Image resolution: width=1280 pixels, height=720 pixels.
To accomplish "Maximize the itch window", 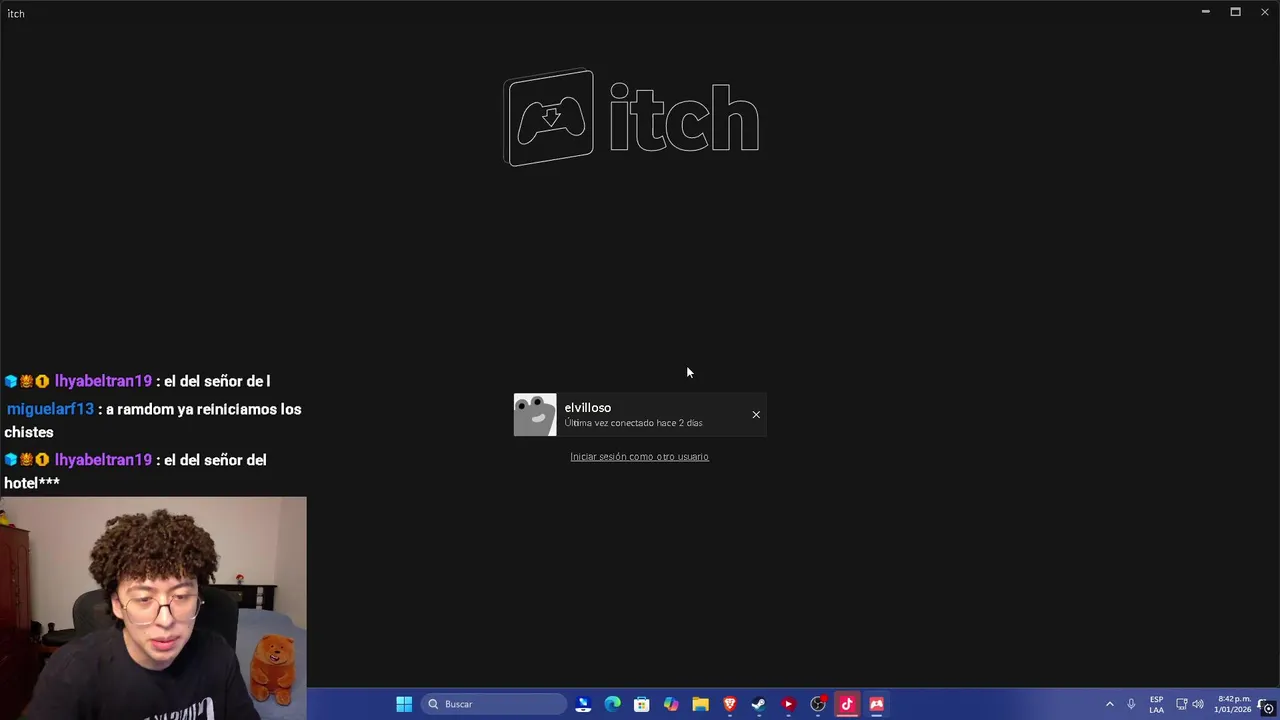I will (1235, 12).
